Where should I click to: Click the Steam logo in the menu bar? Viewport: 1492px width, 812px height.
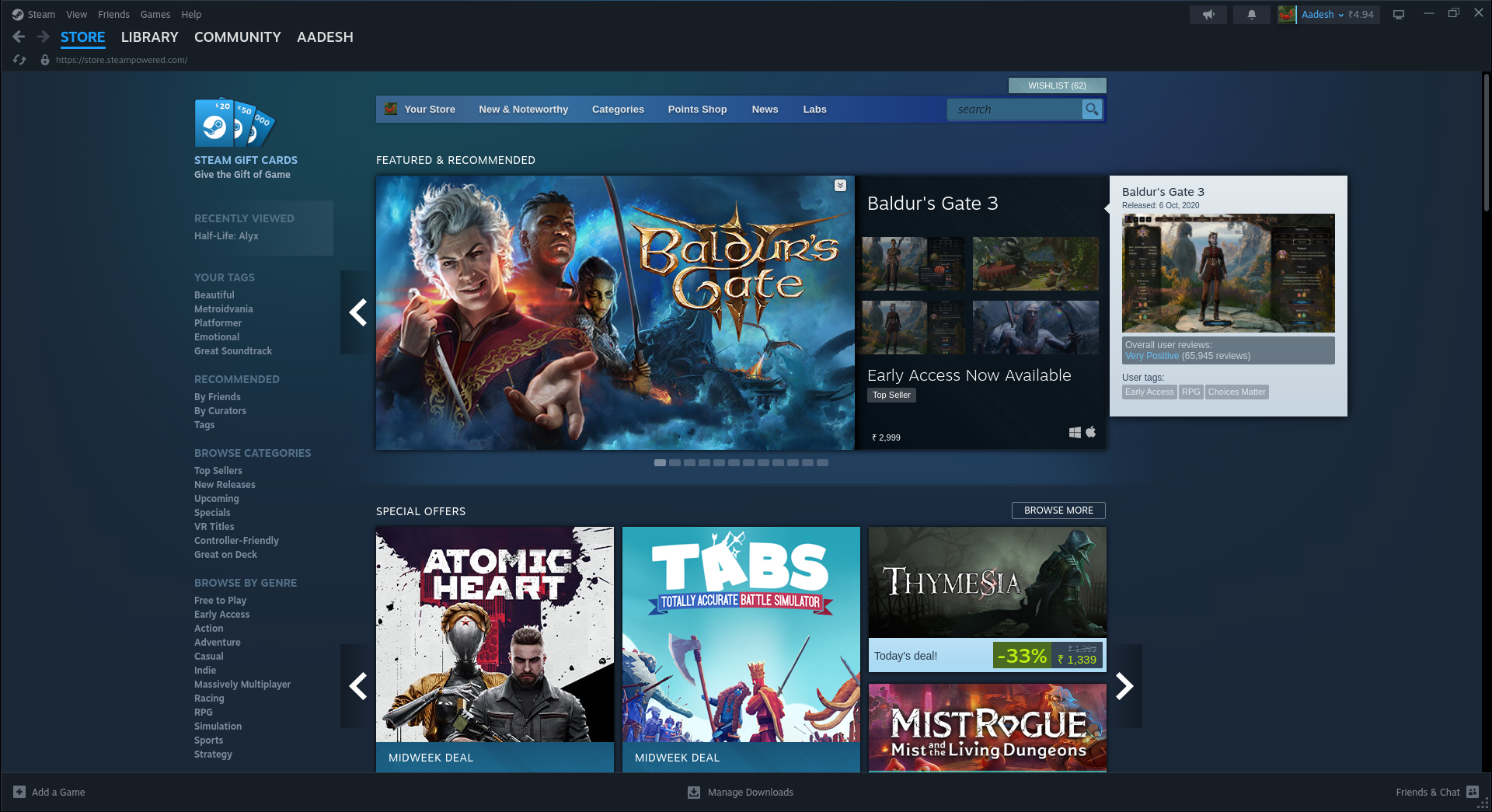17,14
